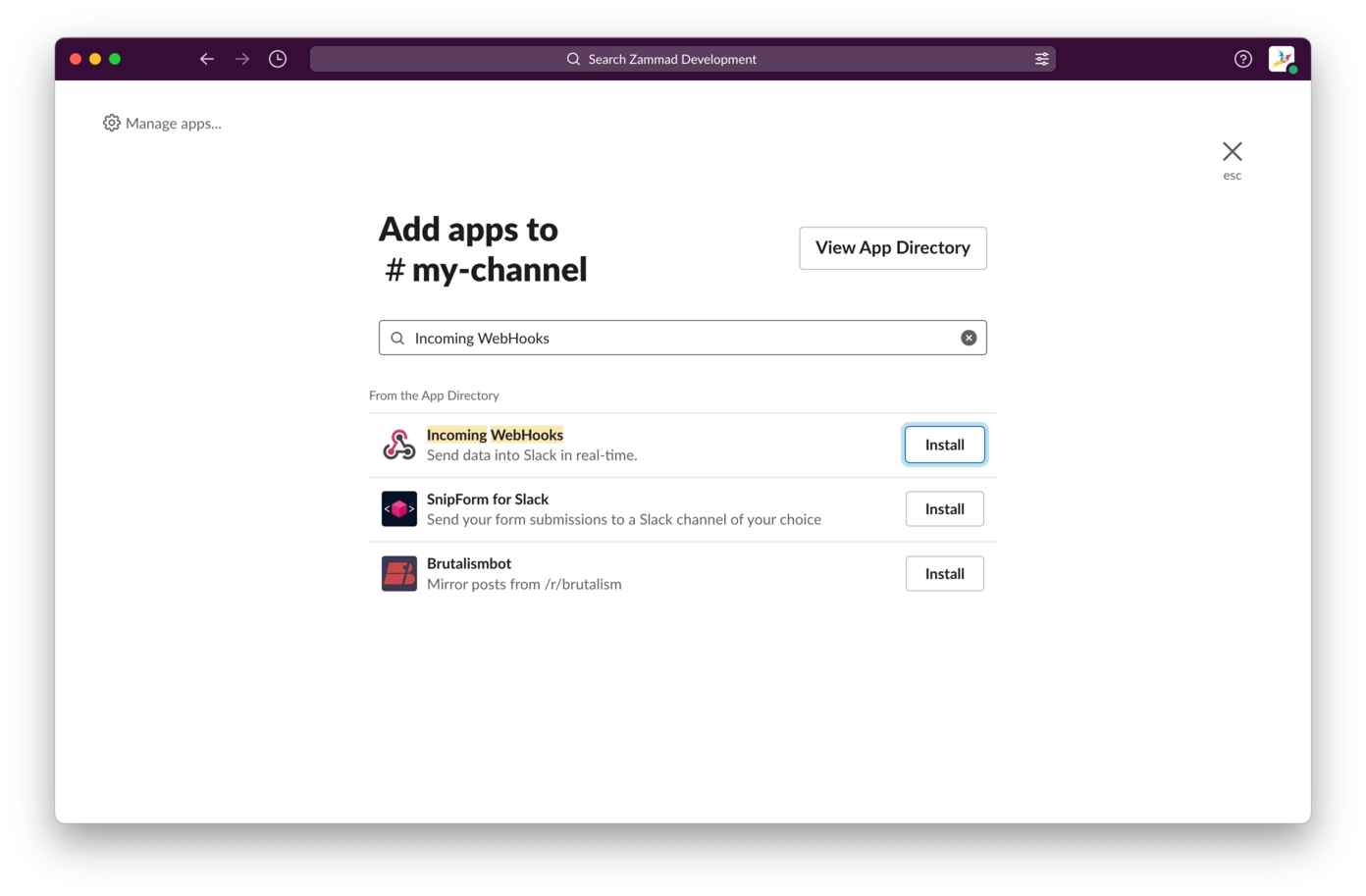Click 'Mirror posts from /r/brutalism' description

(x=524, y=584)
